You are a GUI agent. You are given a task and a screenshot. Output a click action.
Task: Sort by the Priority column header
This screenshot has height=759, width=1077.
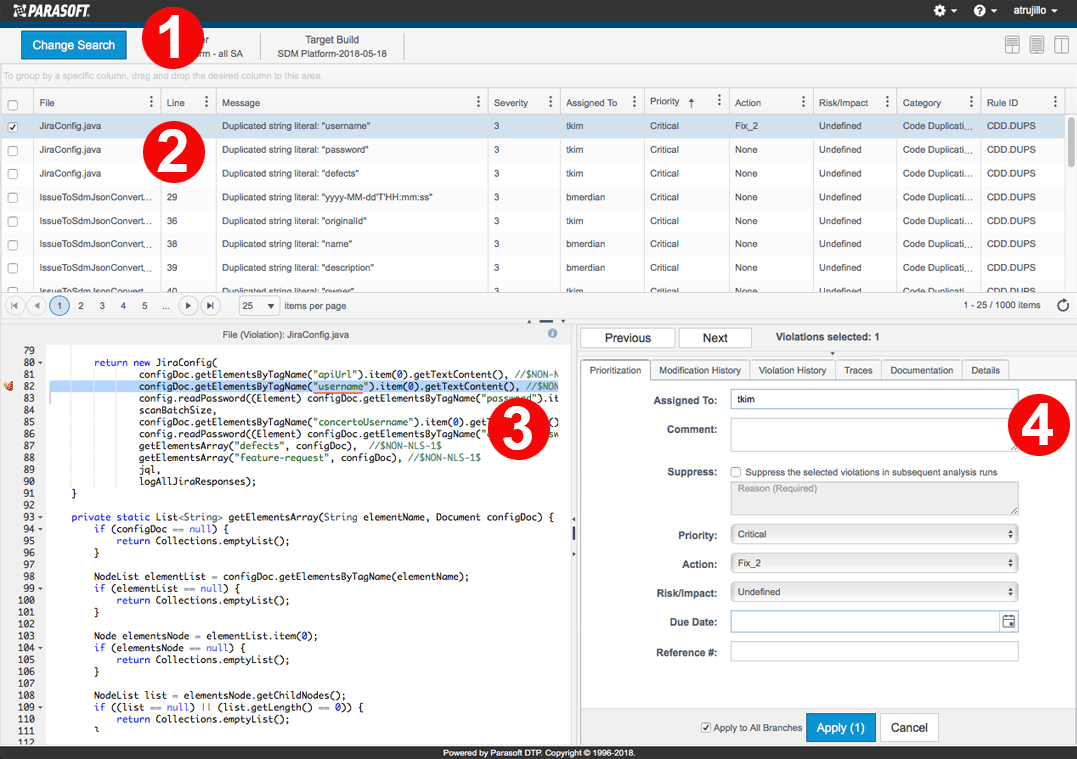coord(665,102)
